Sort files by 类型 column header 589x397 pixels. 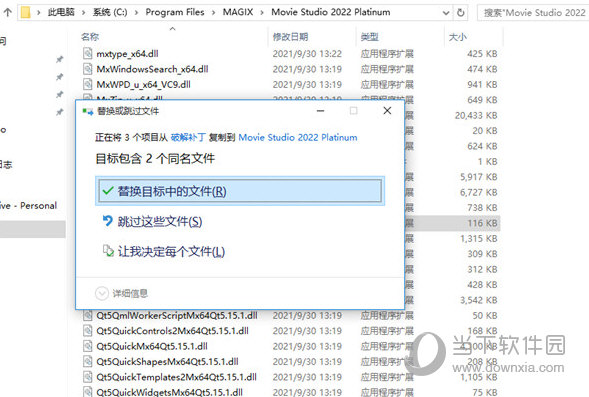pyautogui.click(x=370, y=37)
